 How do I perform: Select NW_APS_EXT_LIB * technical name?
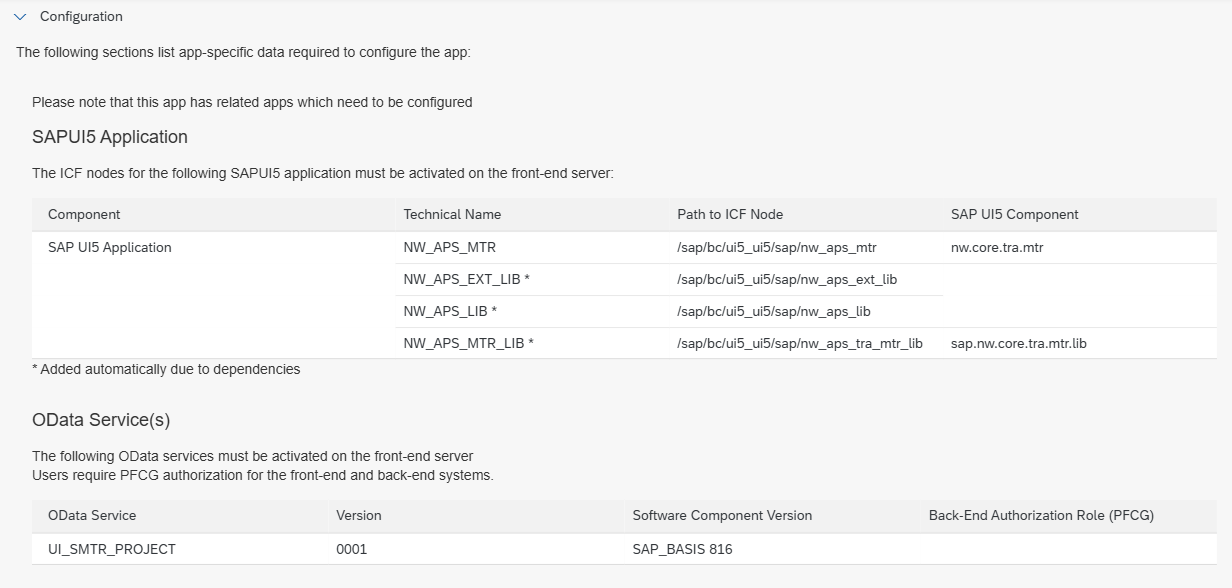(x=466, y=279)
